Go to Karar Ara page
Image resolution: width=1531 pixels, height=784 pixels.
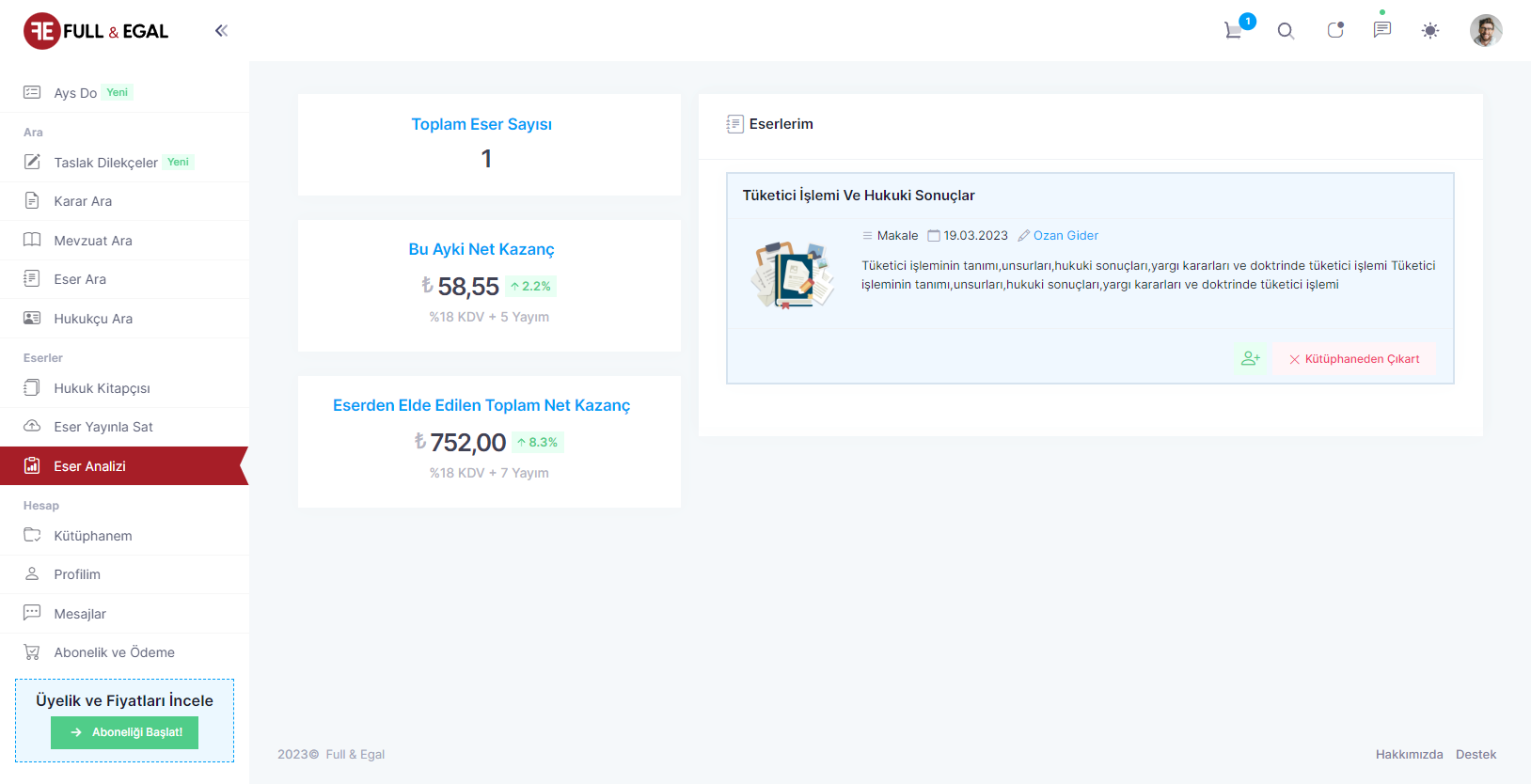coord(83,201)
